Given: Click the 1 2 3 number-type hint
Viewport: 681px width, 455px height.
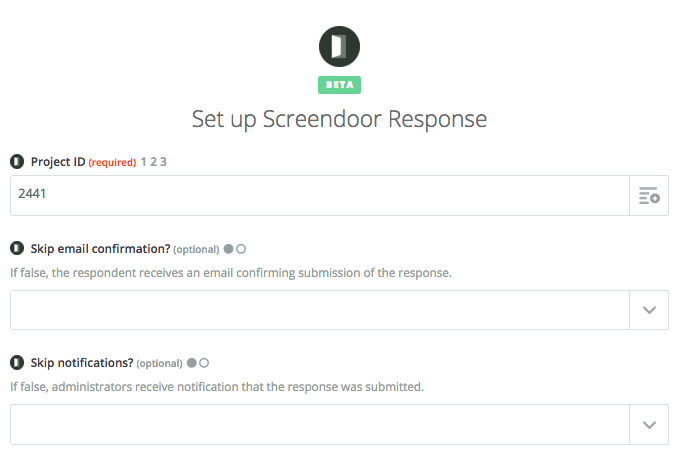Looking at the screenshot, I should pyautogui.click(x=154, y=162).
